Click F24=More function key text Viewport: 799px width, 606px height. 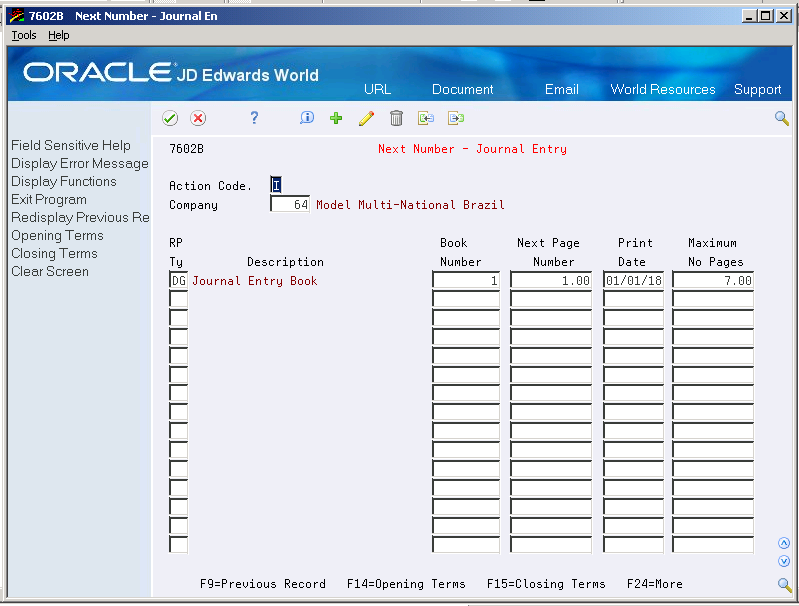pyautogui.click(x=654, y=584)
